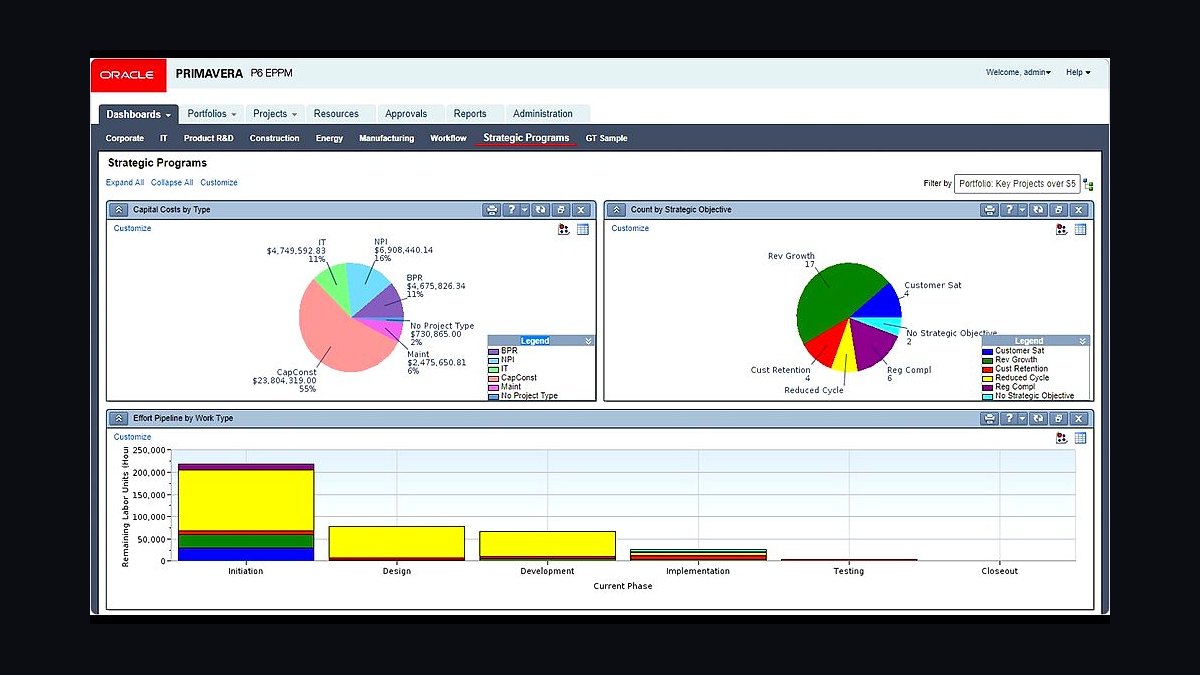Open help dropdown arrow in Strategic Objective portlet

click(1021, 210)
